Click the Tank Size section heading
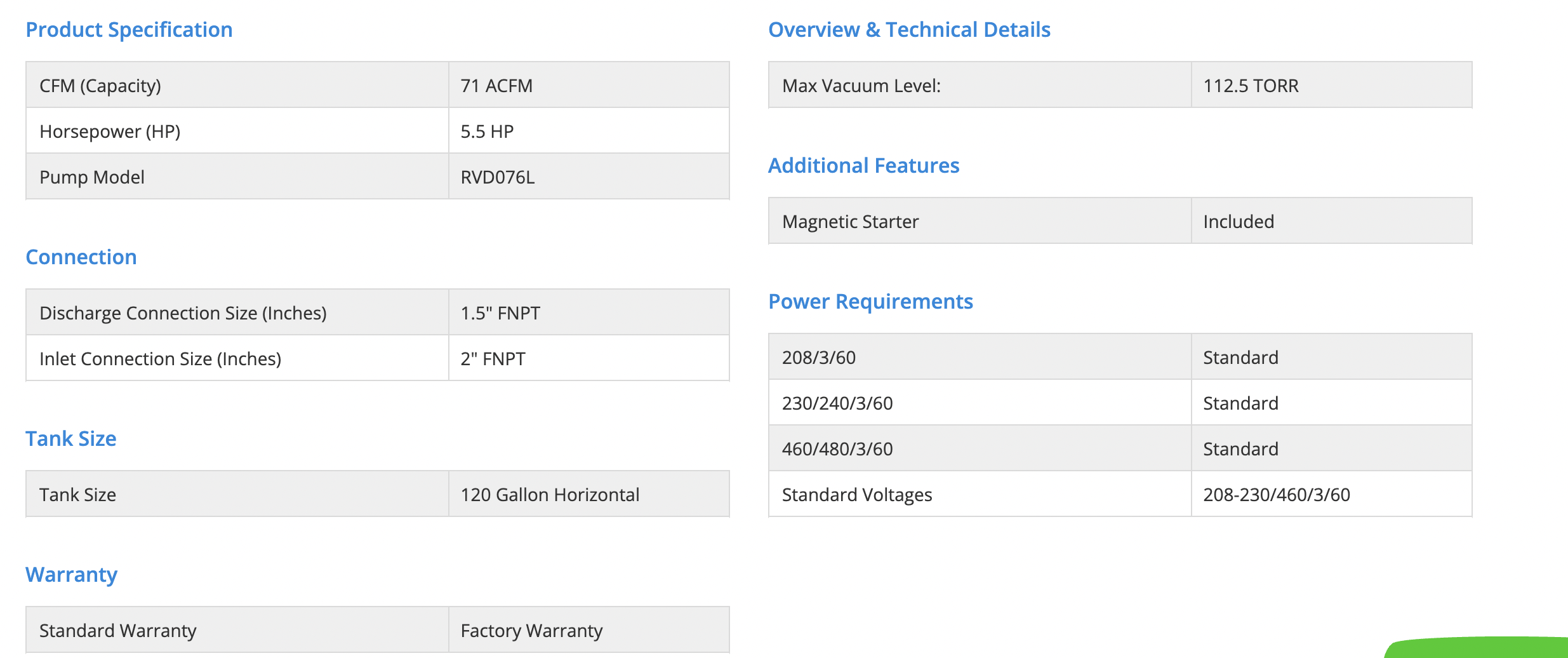Image resolution: width=1568 pixels, height=658 pixels. point(71,439)
